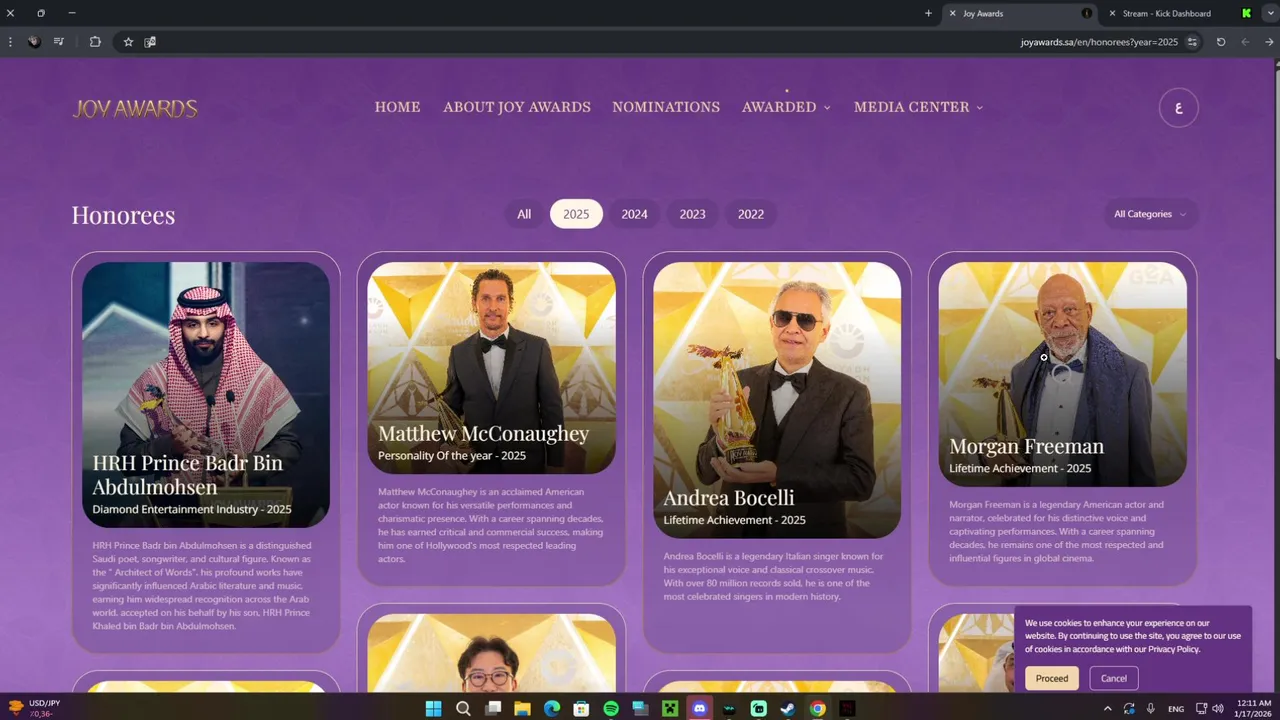Open a new tab with plus icon
The width and height of the screenshot is (1280, 720).
pos(928,13)
